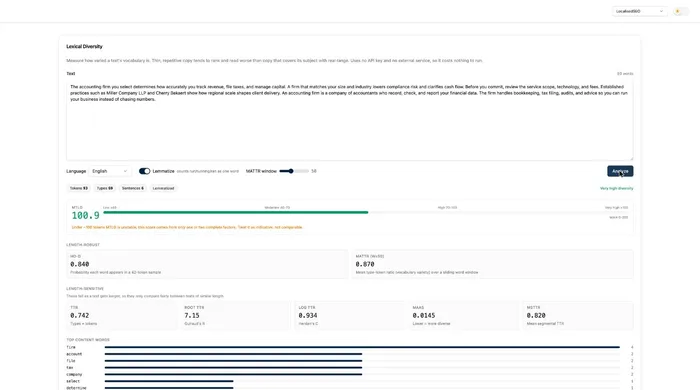The height and width of the screenshot is (390, 700).
Task: Click the Root TTR value 7.15
Action: pyautogui.click(x=192, y=315)
